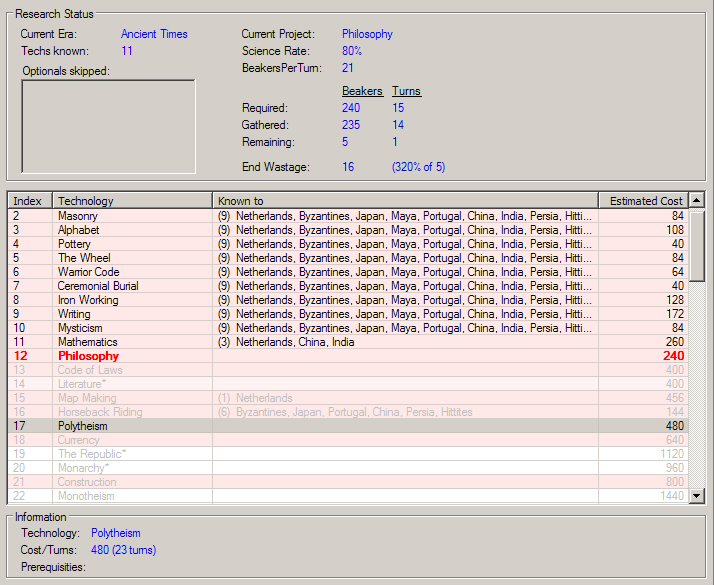Select the Masonry row
The width and height of the screenshot is (714, 585).
348,216
